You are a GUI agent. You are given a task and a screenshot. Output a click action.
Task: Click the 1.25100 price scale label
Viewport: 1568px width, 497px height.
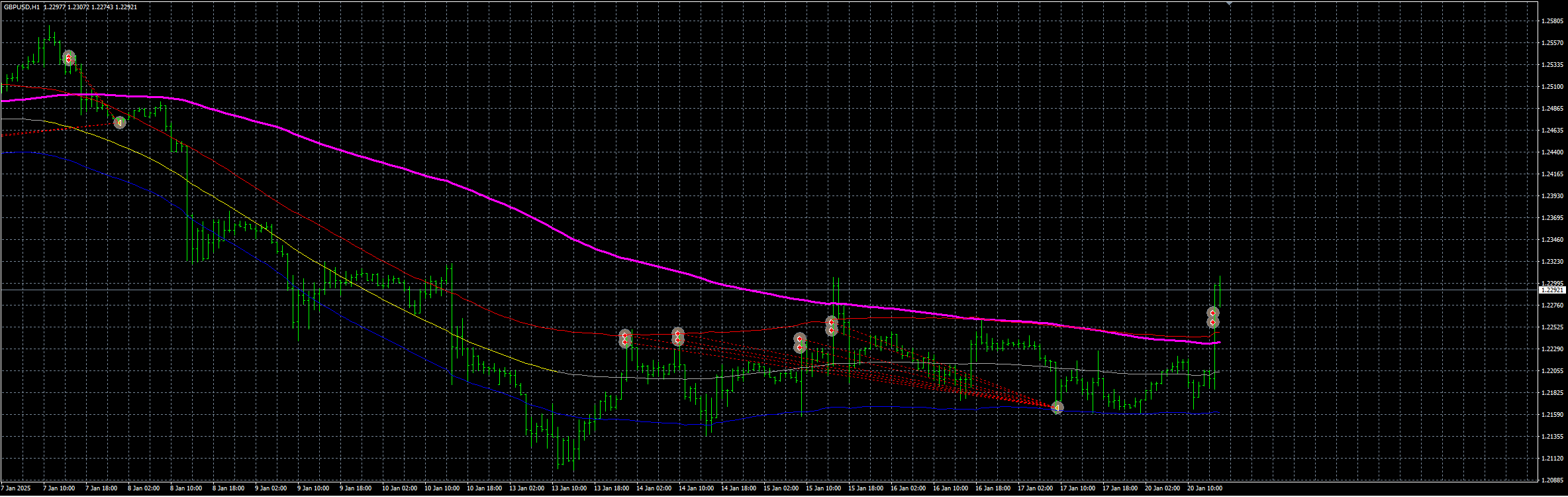[x=1552, y=87]
